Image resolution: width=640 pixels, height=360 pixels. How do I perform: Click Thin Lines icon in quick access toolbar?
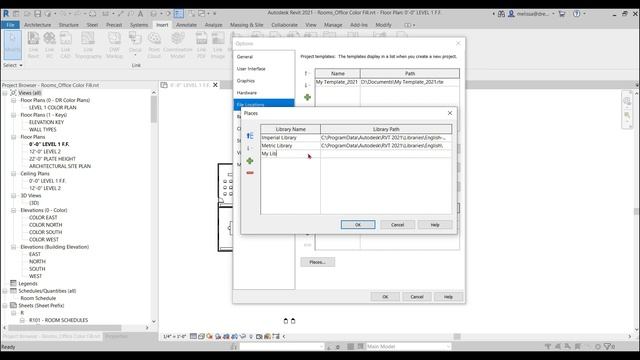point(178,13)
